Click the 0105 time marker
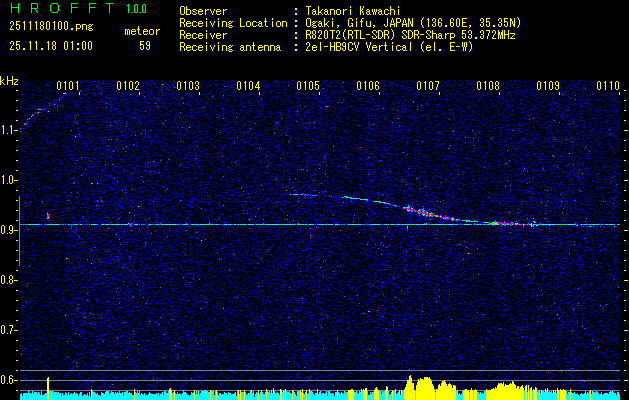Viewport: 629px width, 400px height. click(x=308, y=86)
